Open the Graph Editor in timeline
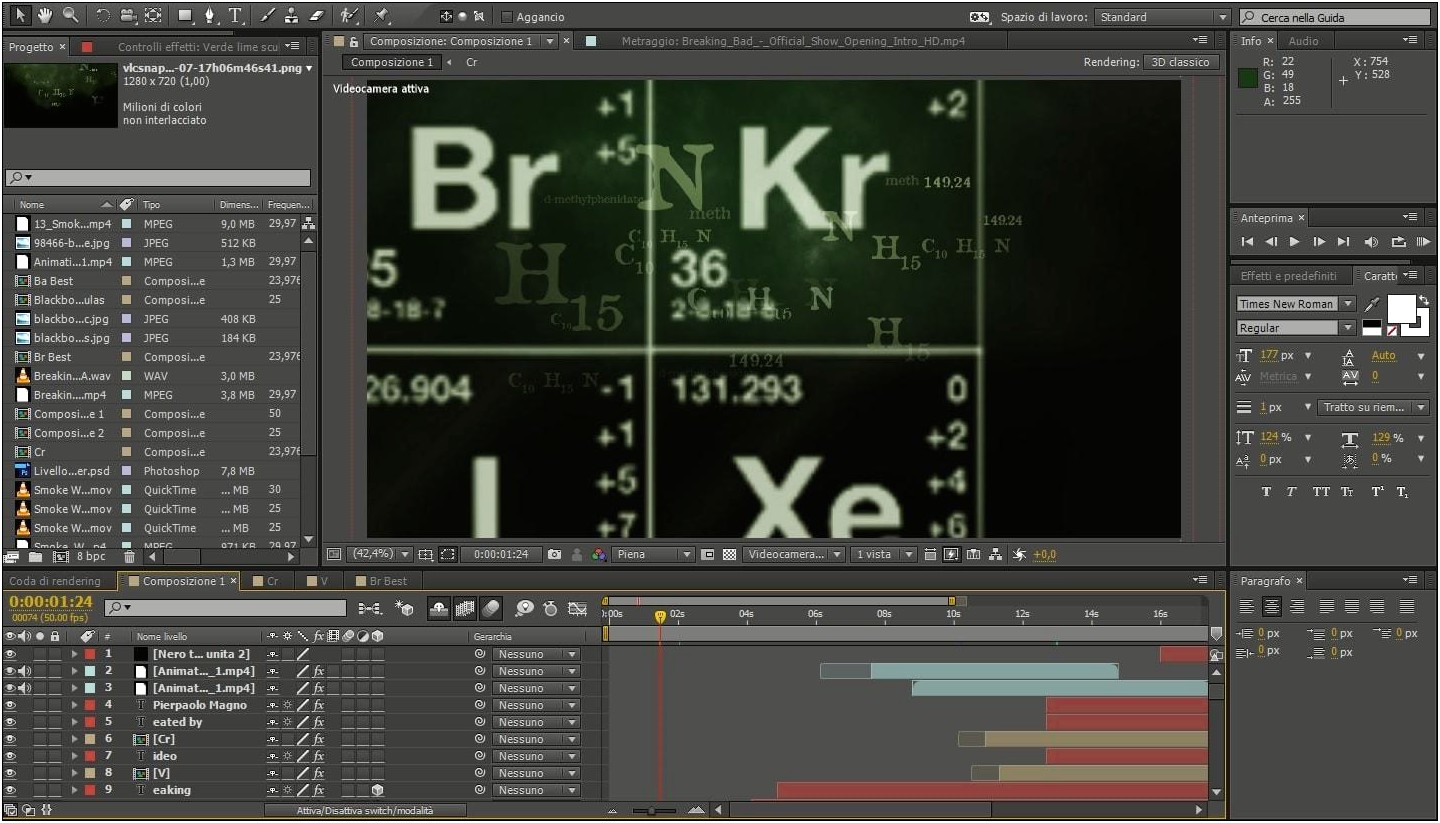Image resolution: width=1440 pixels, height=823 pixels. click(x=577, y=608)
